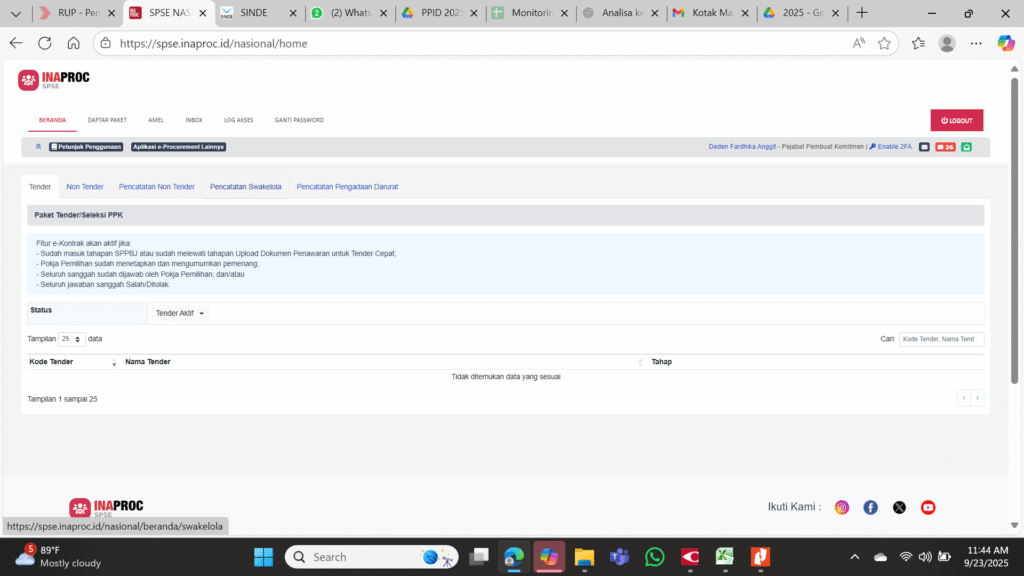The image size is (1024, 576).
Task: Open WhatsApp from the Windows taskbar
Action: [654, 557]
